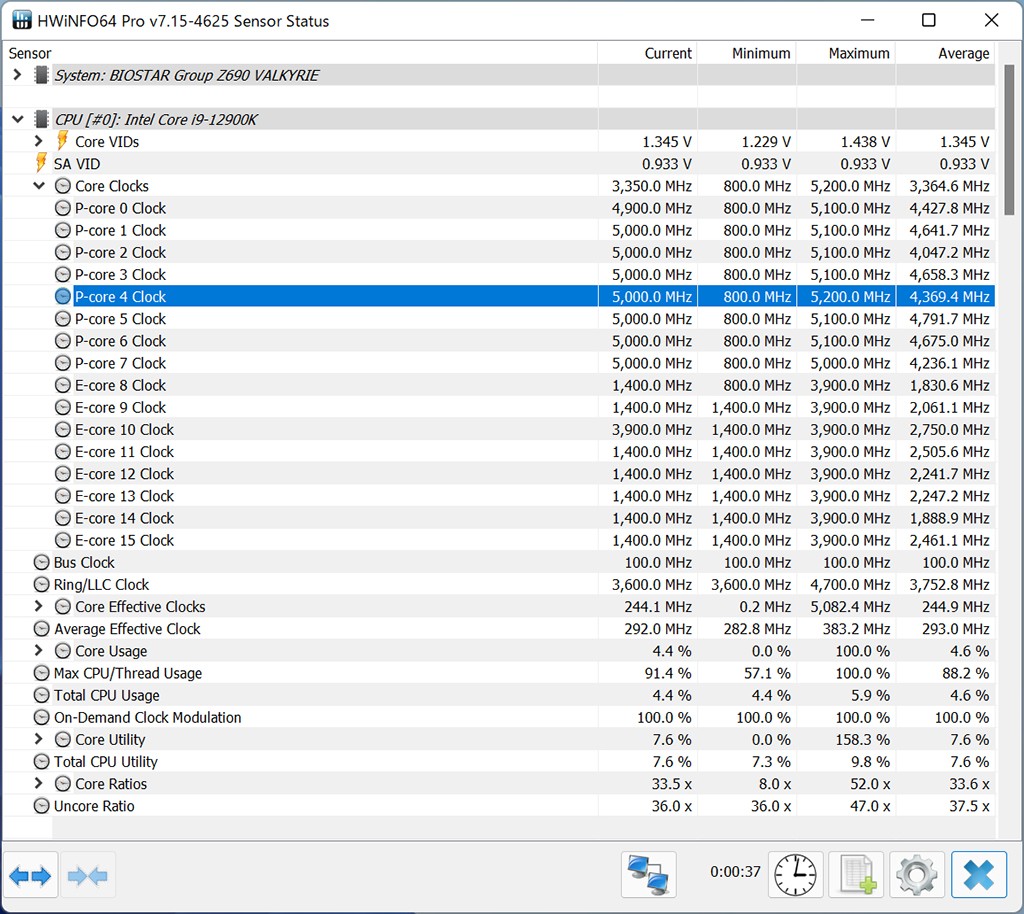
Task: Open the network remote monitoring icon
Action: [649, 876]
